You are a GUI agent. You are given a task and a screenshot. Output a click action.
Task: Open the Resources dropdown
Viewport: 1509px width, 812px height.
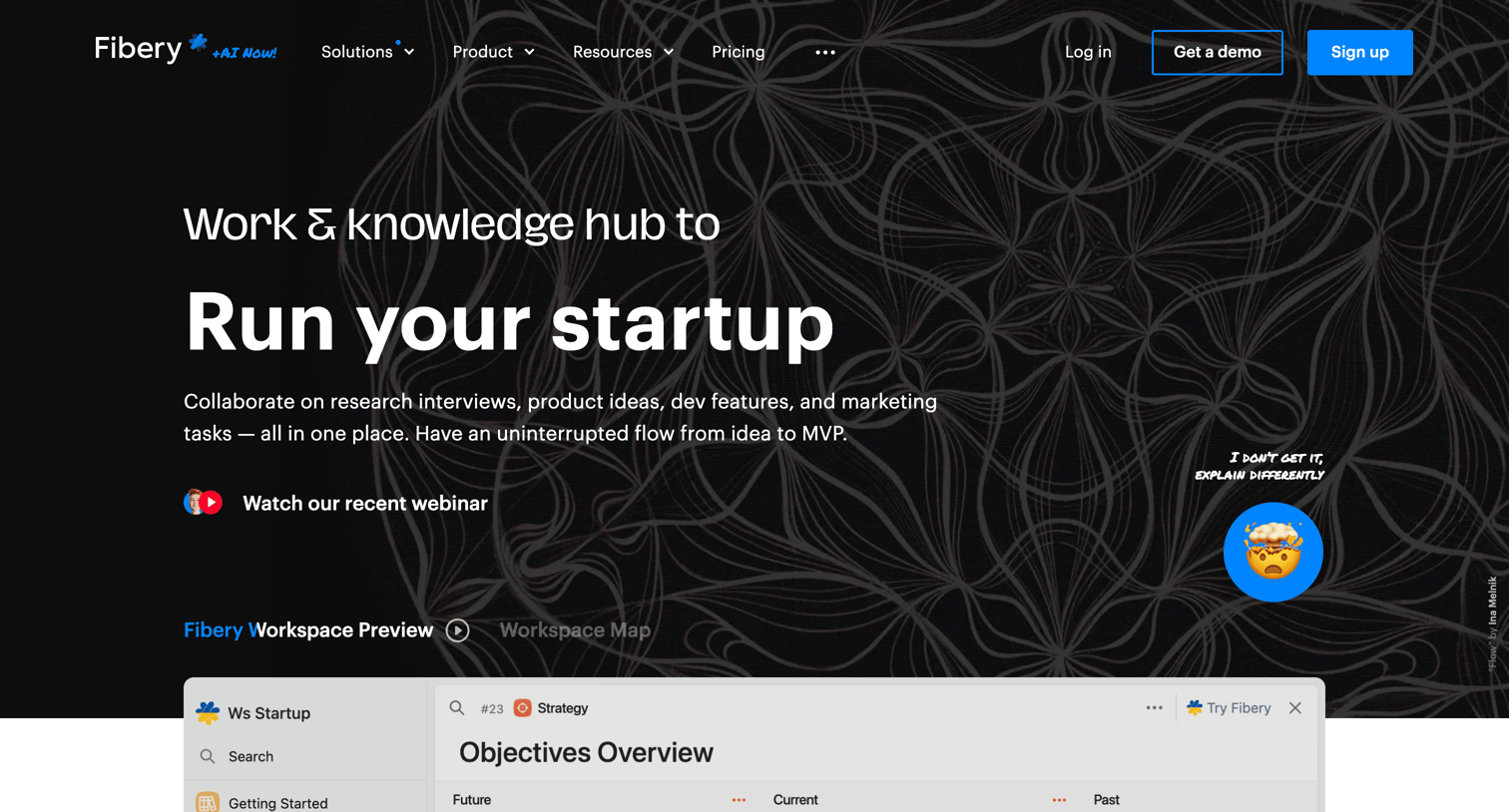point(623,52)
